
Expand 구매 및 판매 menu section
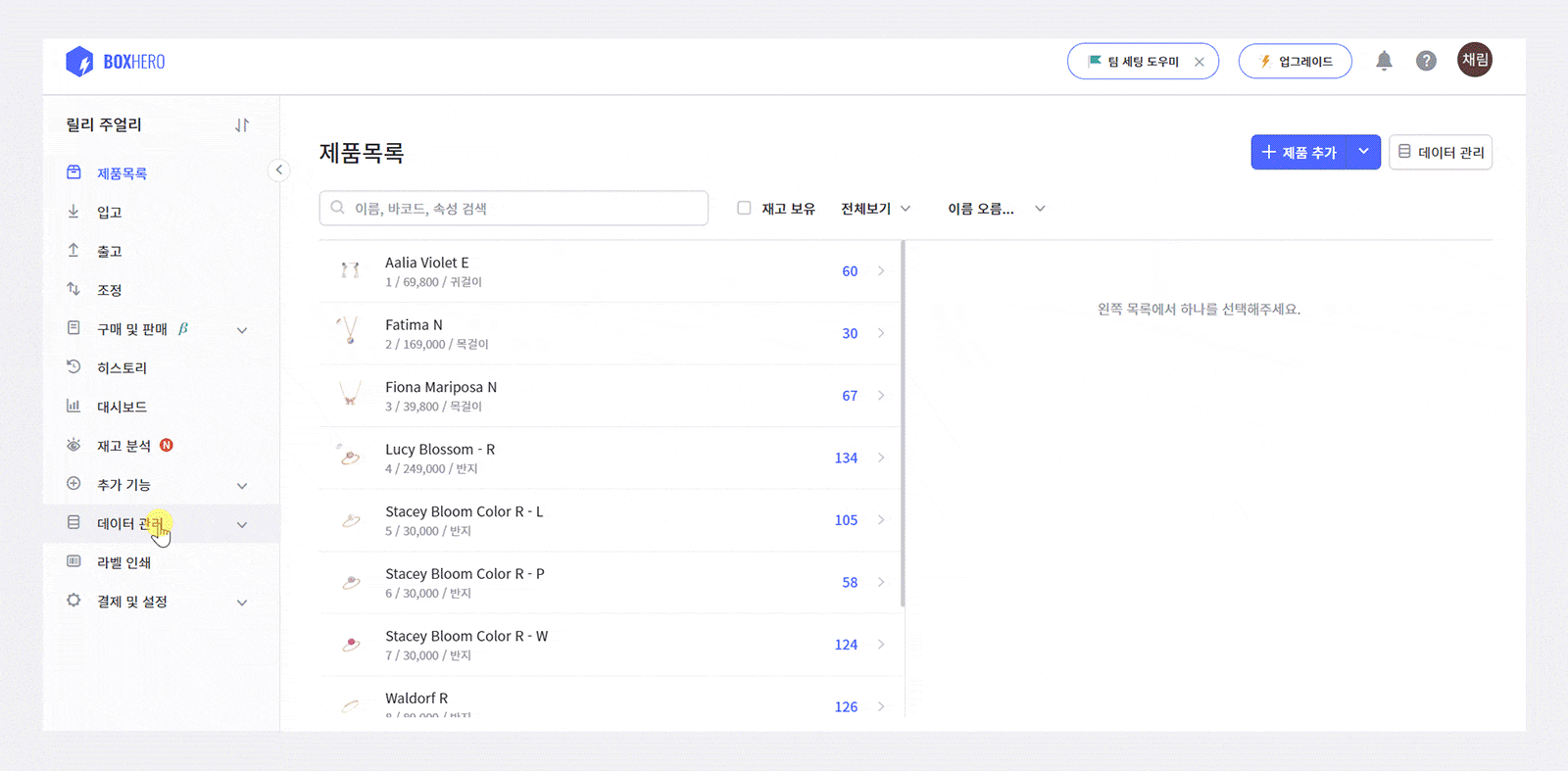242,330
